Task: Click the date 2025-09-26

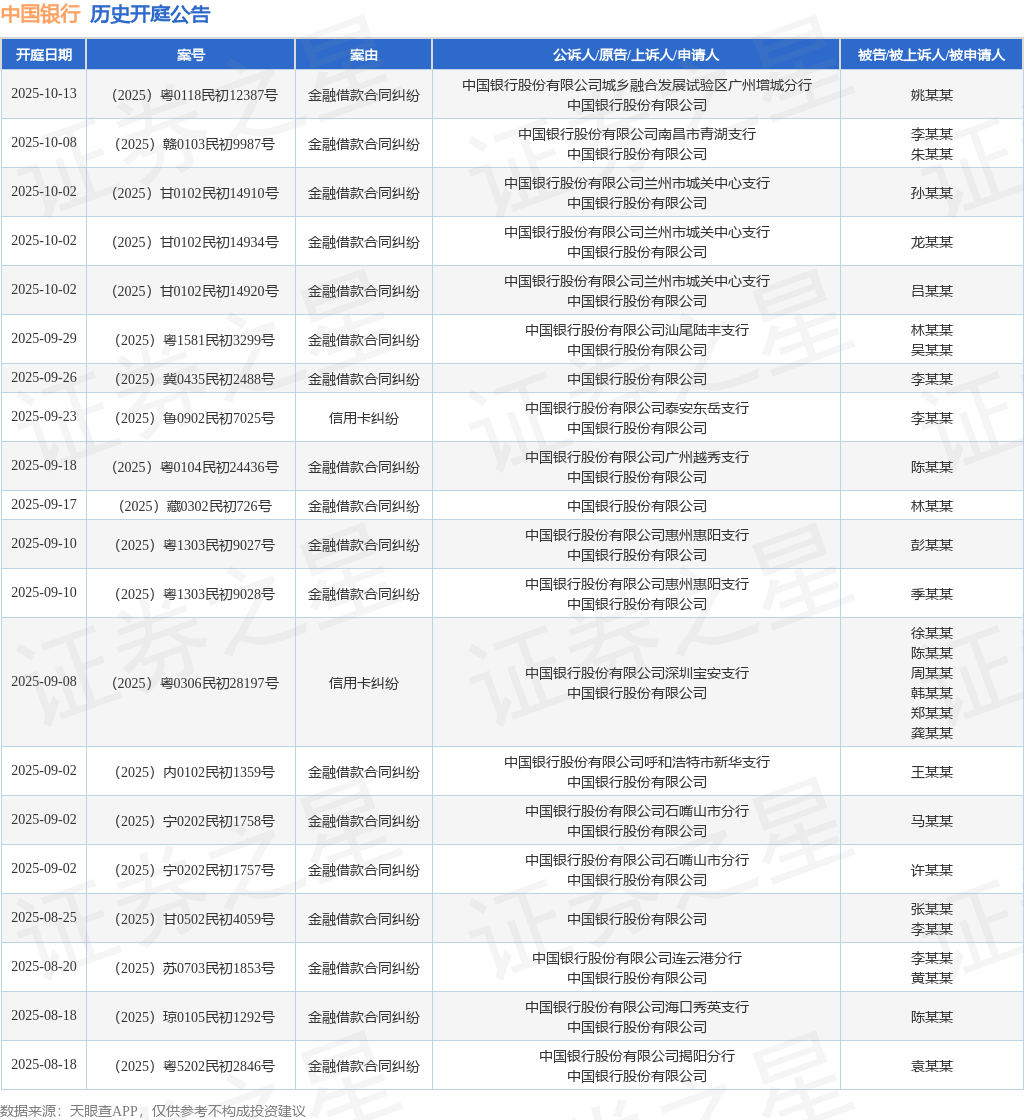Action: [44, 378]
